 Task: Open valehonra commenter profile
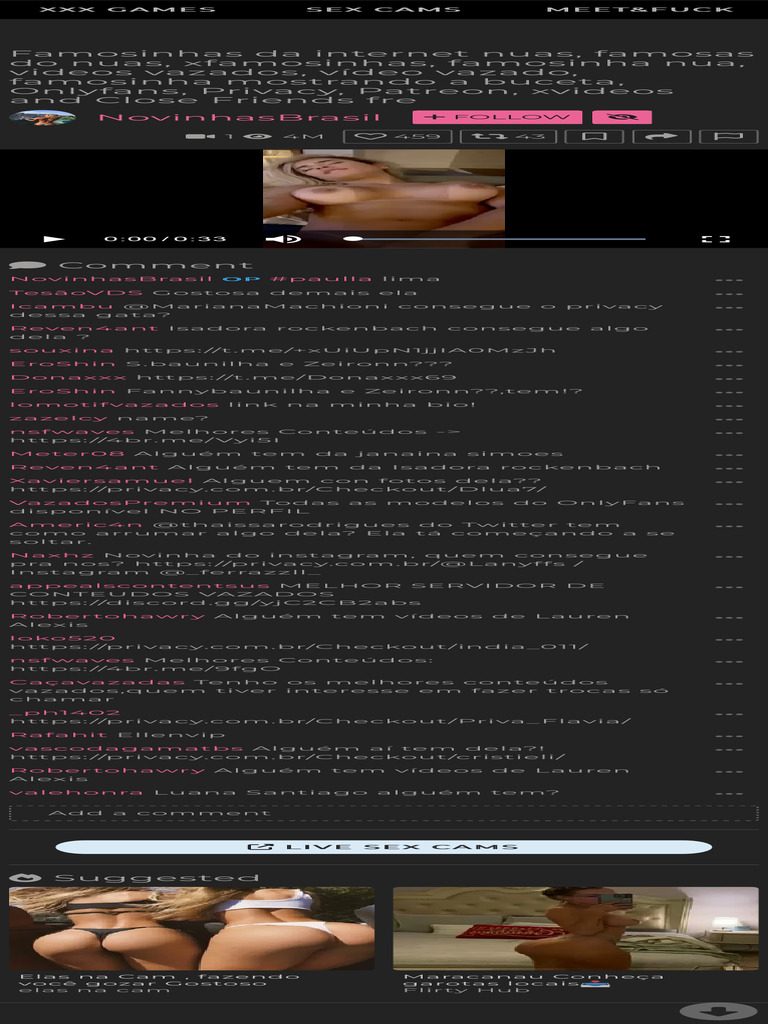[x=76, y=793]
